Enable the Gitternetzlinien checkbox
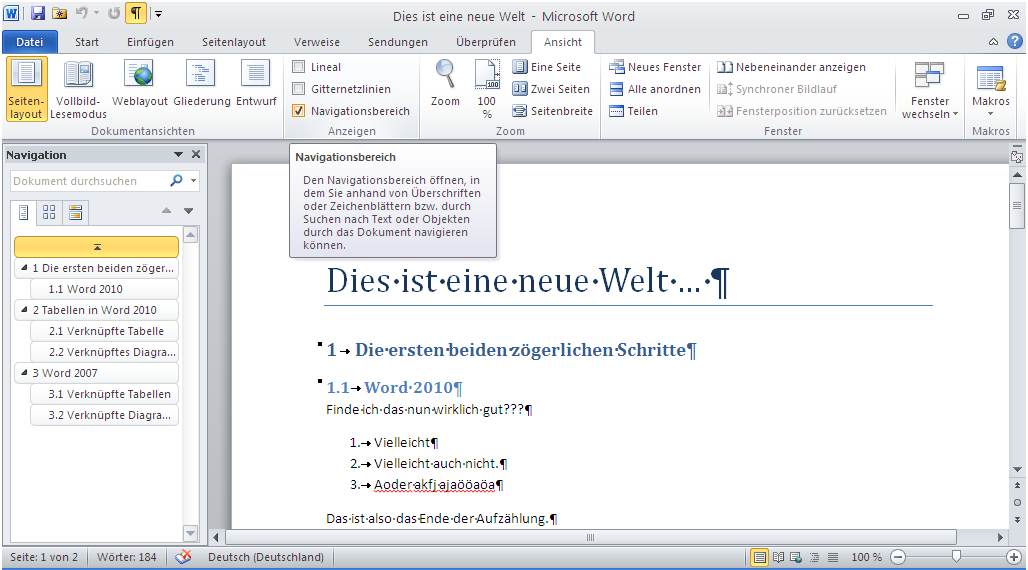Image resolution: width=1028 pixels, height=570 pixels. 299,89
